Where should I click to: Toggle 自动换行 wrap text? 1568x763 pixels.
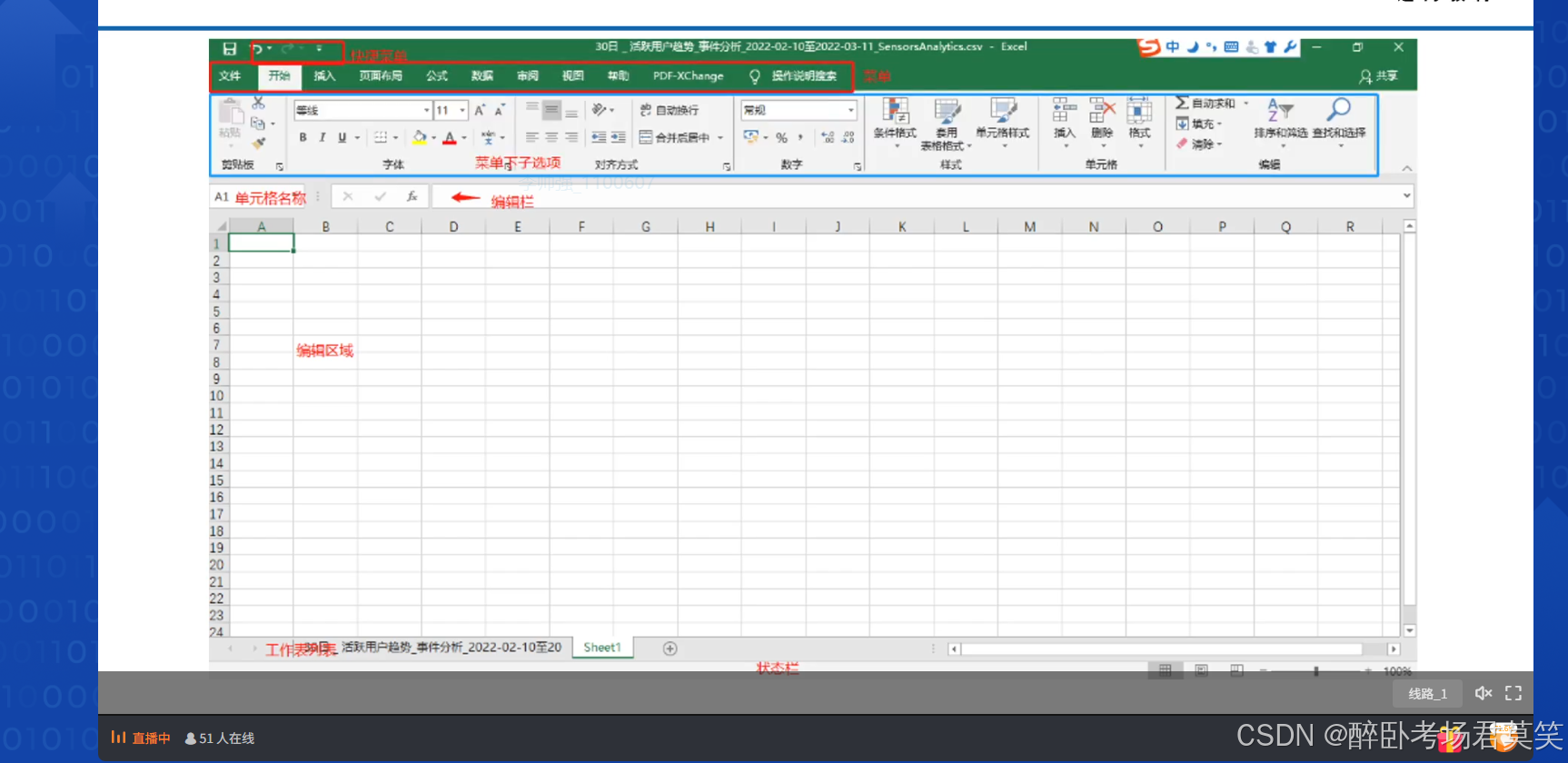pyautogui.click(x=670, y=110)
